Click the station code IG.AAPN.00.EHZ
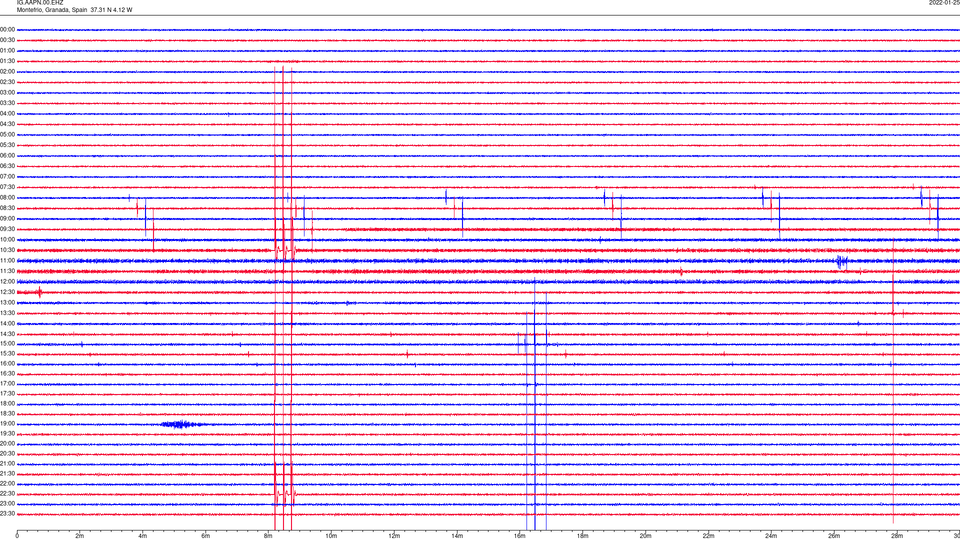The image size is (960, 540). pyautogui.click(x=40, y=3)
